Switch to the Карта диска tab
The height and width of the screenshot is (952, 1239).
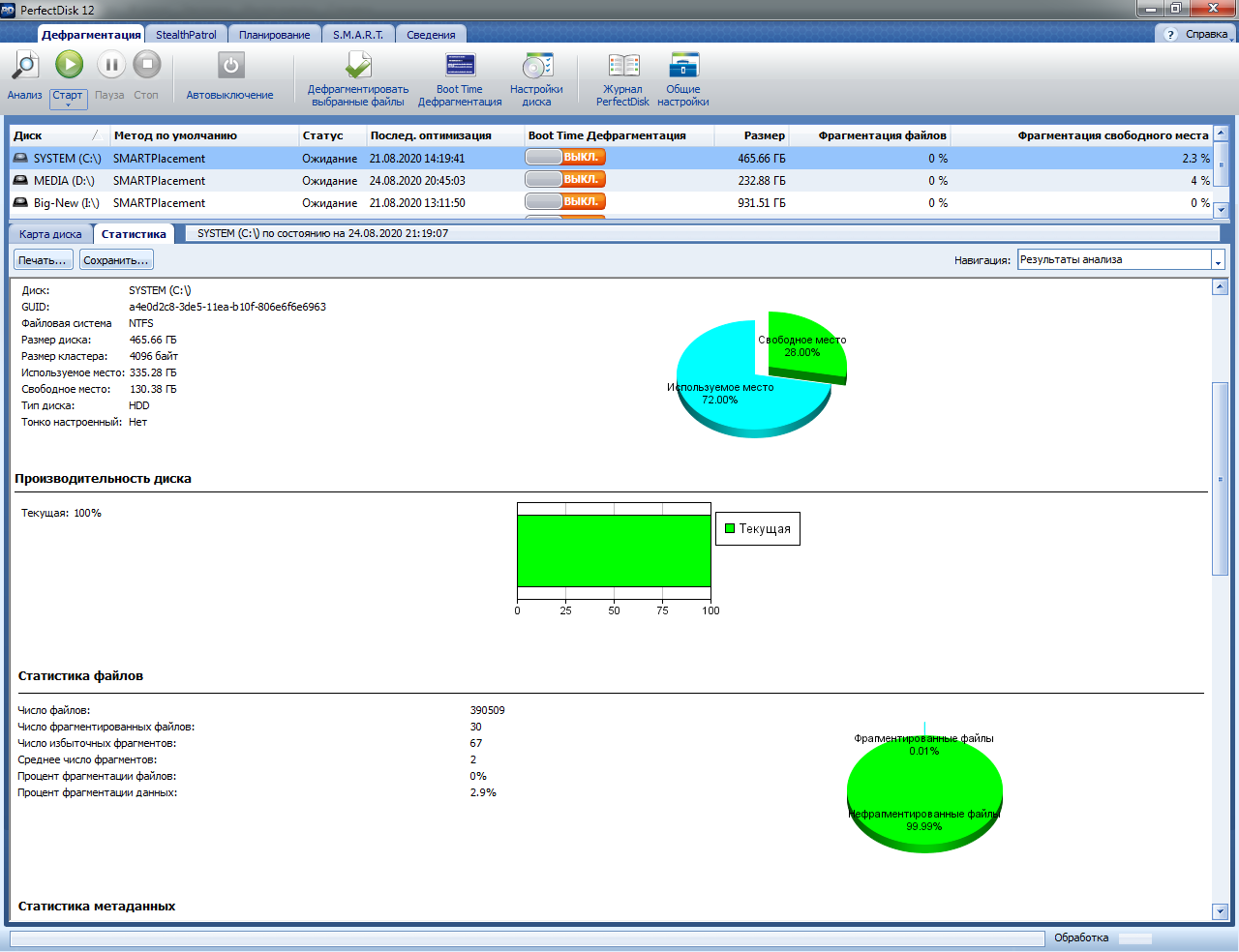50,234
